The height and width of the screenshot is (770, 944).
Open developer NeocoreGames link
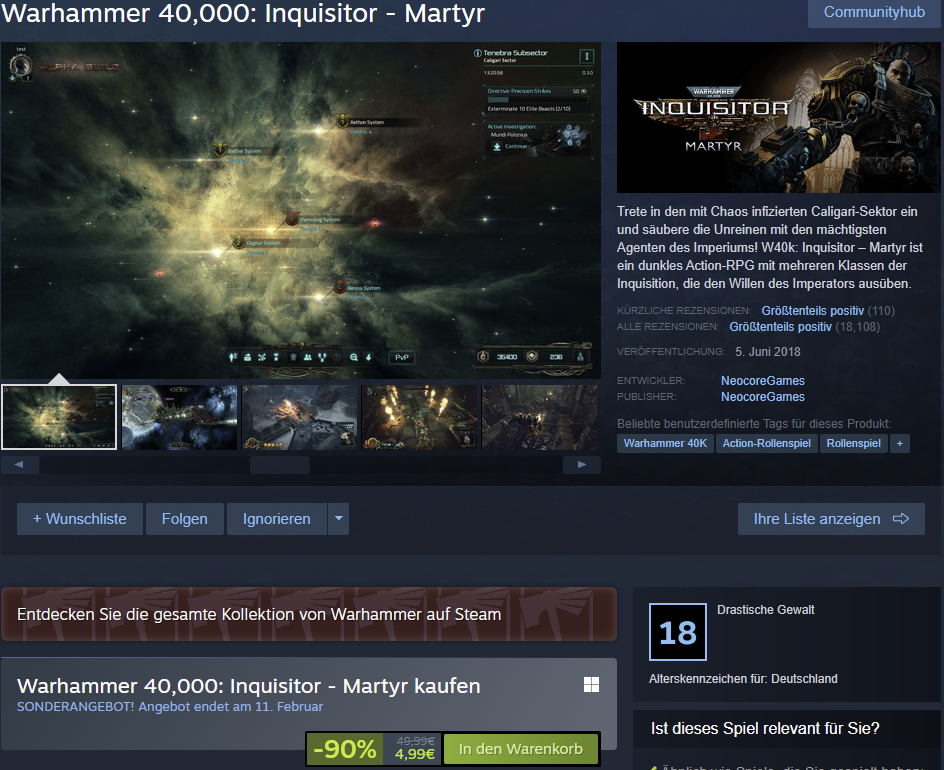(763, 380)
